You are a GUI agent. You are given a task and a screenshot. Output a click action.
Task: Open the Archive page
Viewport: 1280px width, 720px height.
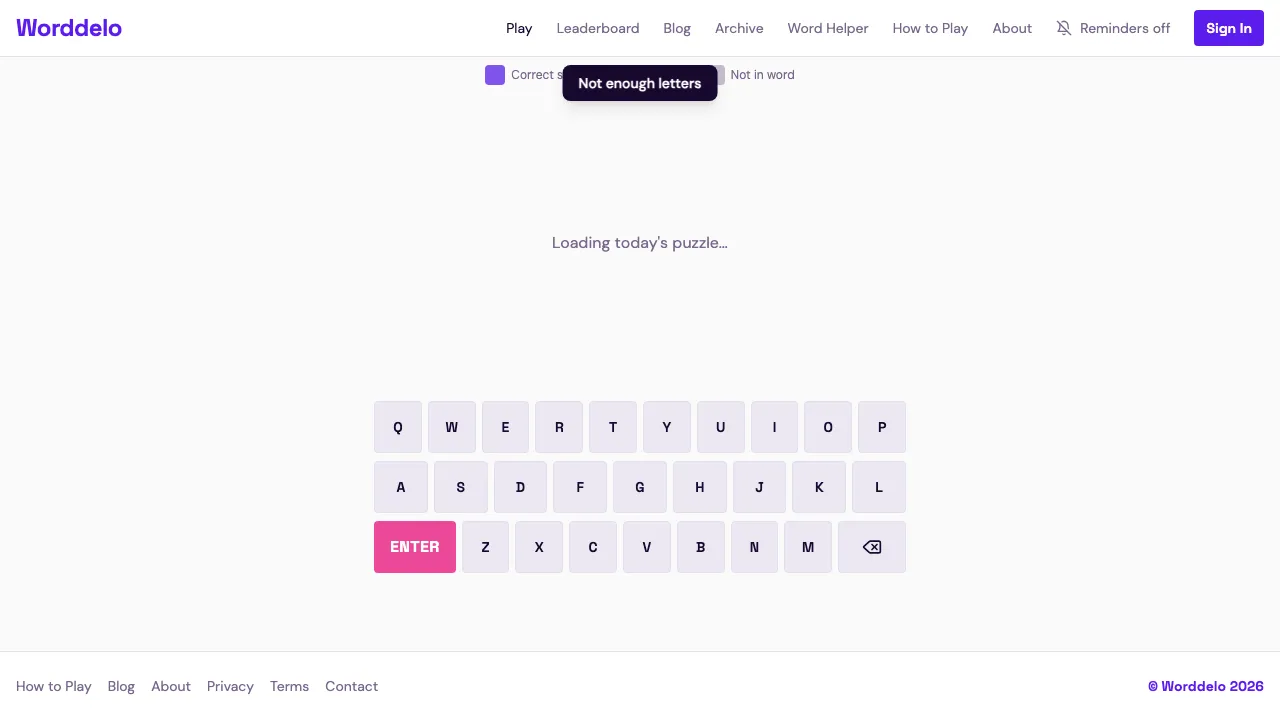coord(739,28)
